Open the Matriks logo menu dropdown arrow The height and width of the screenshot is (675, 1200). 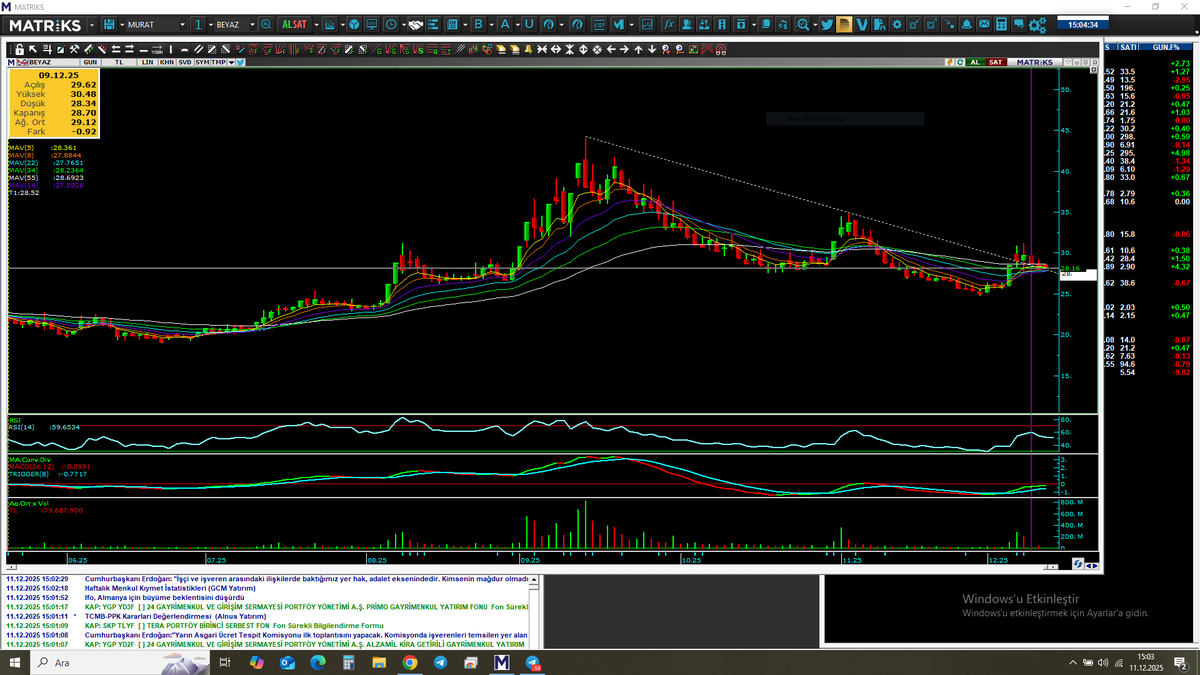[x=91, y=24]
